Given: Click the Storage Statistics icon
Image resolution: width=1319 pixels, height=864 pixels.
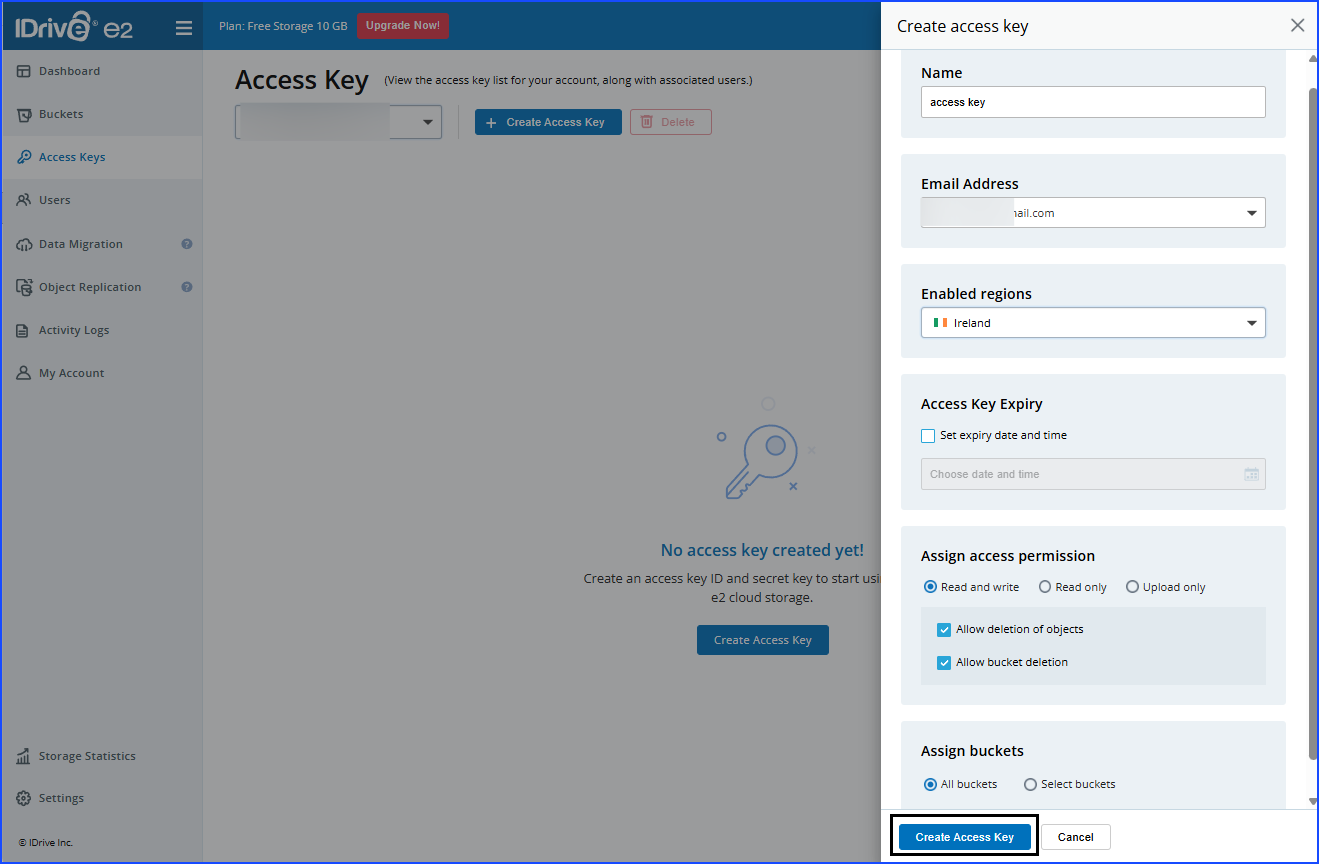Looking at the screenshot, I should point(22,755).
